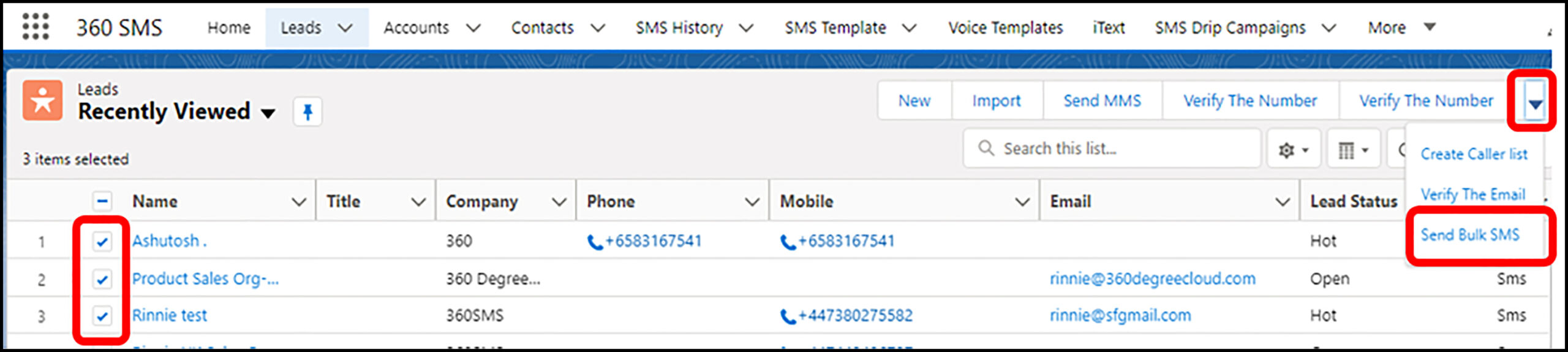Screen dimensions: 1568x352
Task: Click phone icon in Ashutosh Mobile cell
Action: (788, 242)
